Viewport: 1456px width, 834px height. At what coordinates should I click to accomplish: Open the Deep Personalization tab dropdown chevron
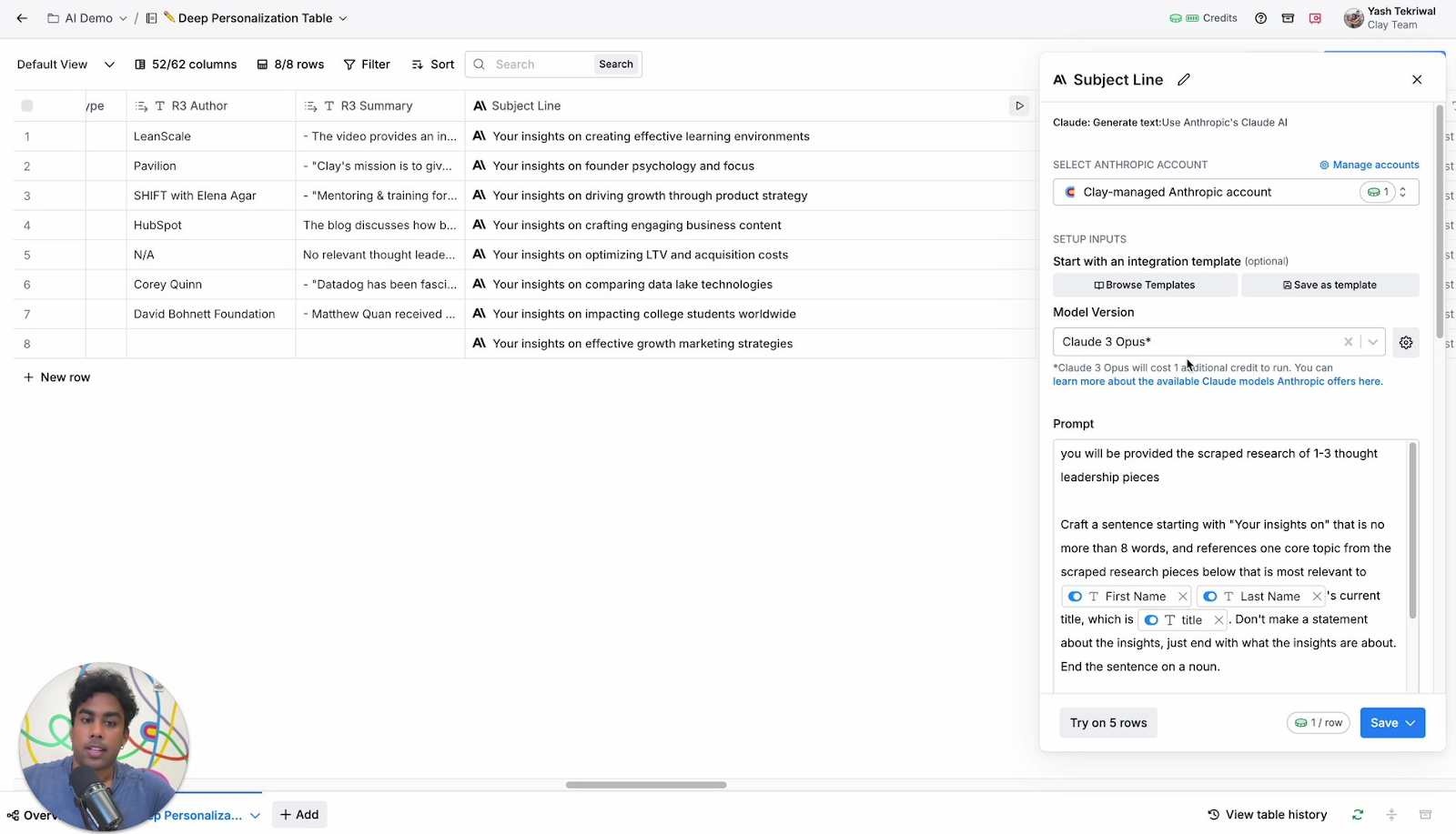tap(256, 816)
